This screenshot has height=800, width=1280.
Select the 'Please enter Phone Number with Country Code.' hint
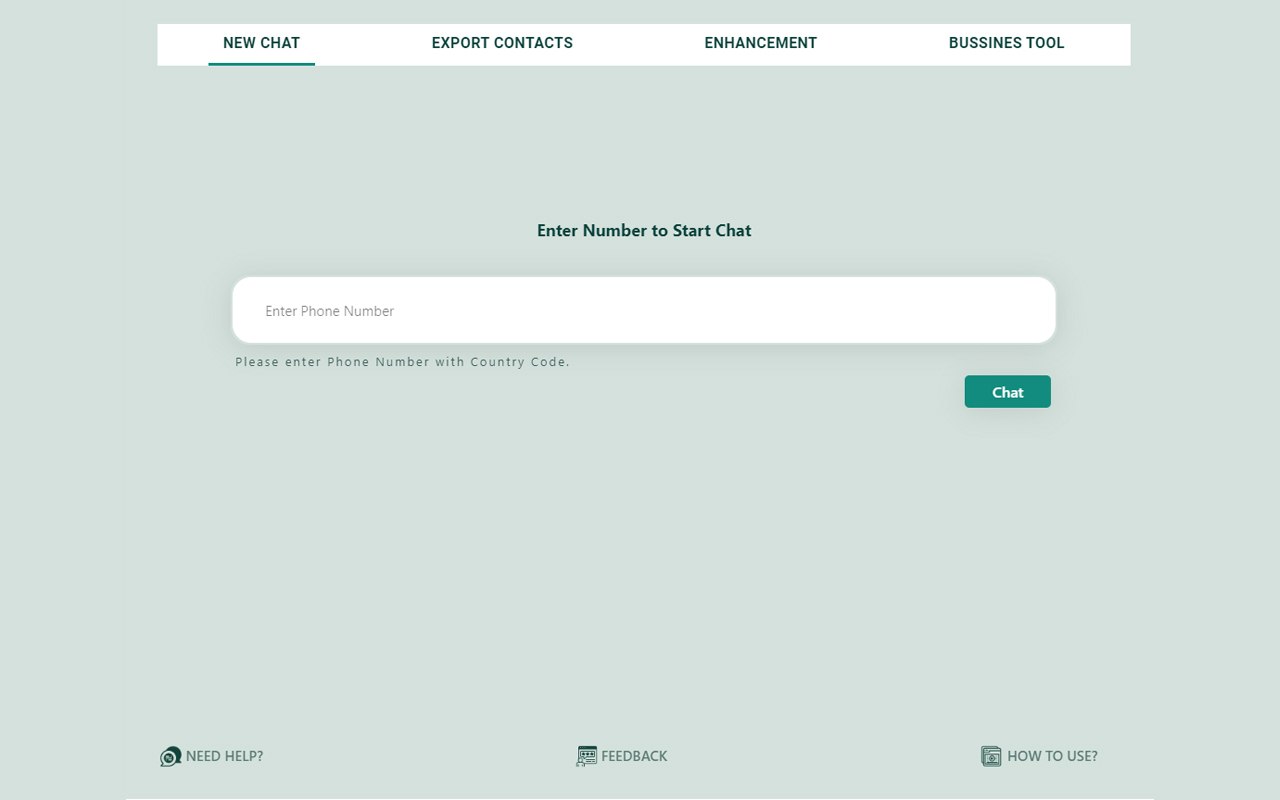[403, 362]
